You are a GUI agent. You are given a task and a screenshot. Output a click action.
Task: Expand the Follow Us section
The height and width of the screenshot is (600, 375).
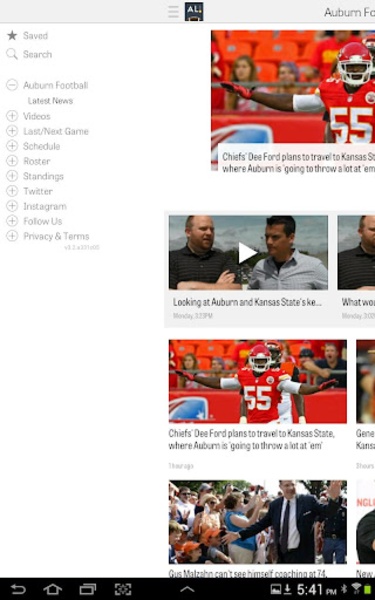tap(12, 221)
